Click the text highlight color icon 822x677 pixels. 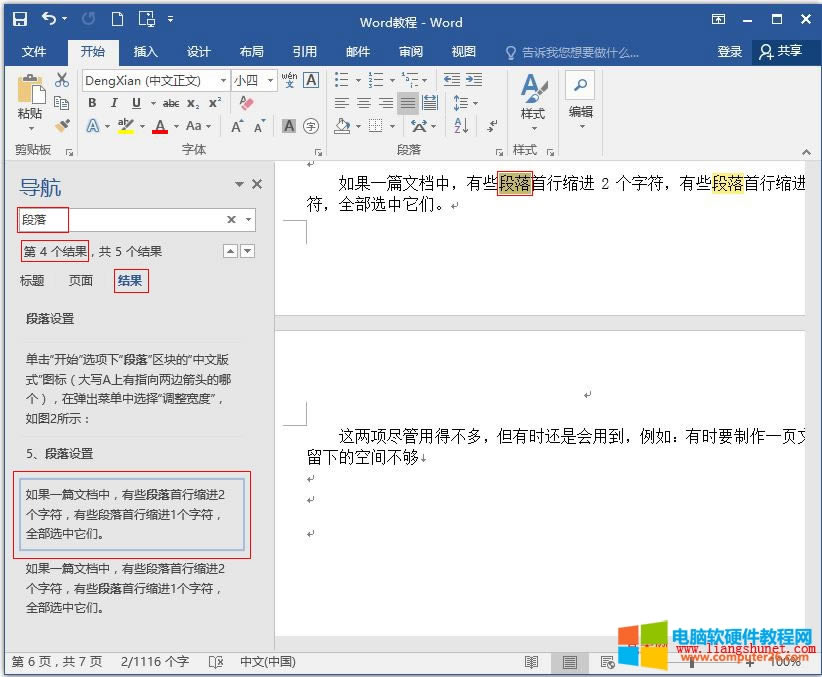click(126, 125)
